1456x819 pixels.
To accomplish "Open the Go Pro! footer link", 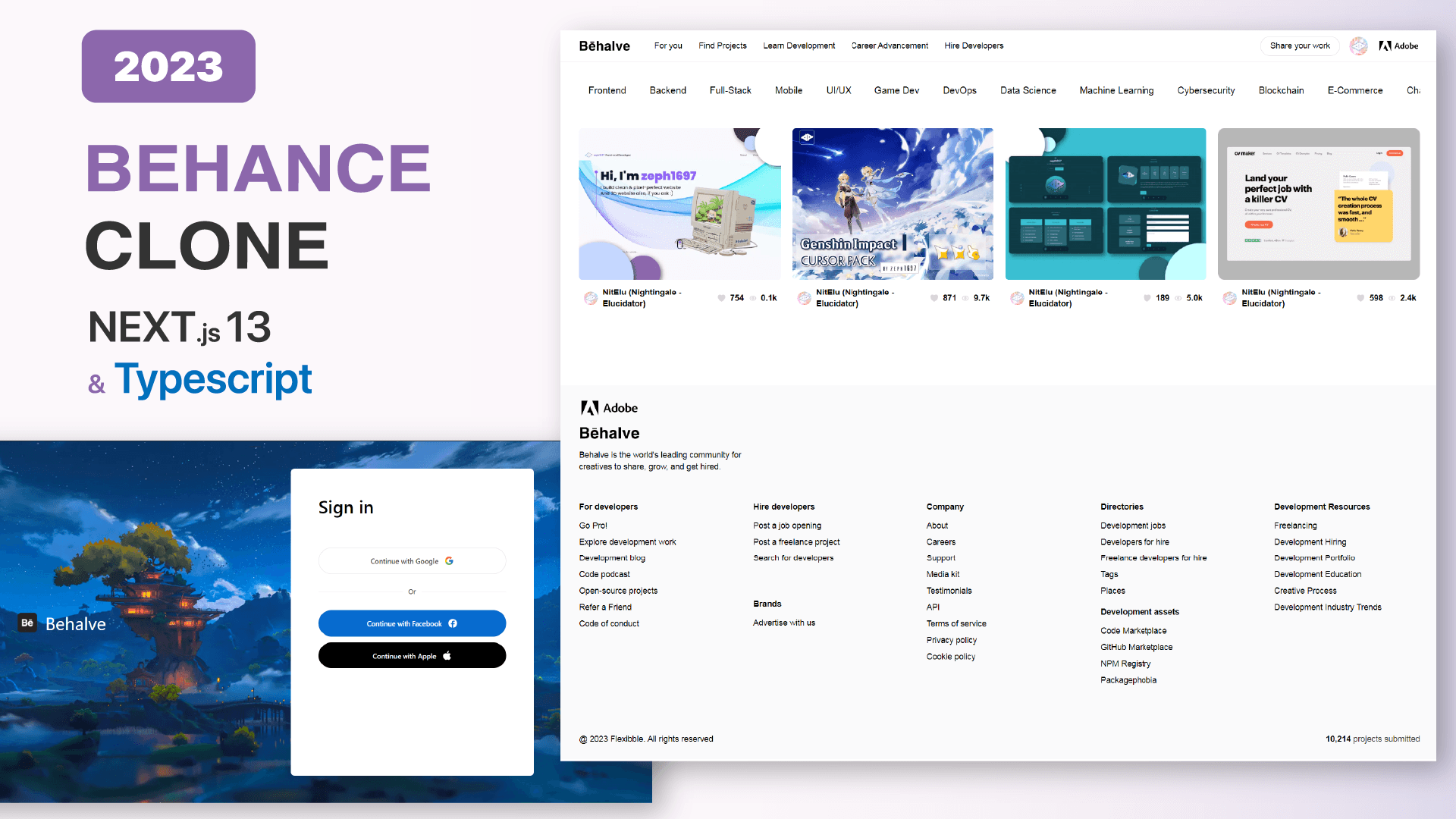I will click(x=593, y=526).
